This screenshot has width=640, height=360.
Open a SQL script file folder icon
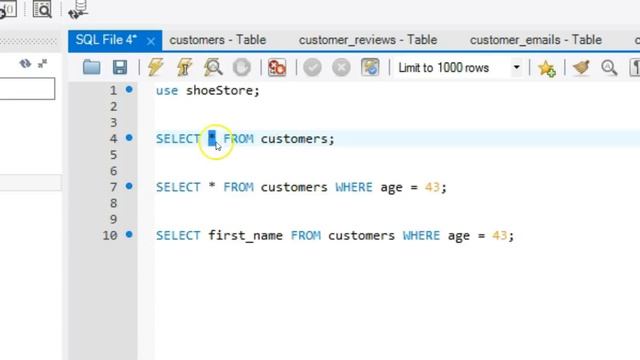click(91, 67)
